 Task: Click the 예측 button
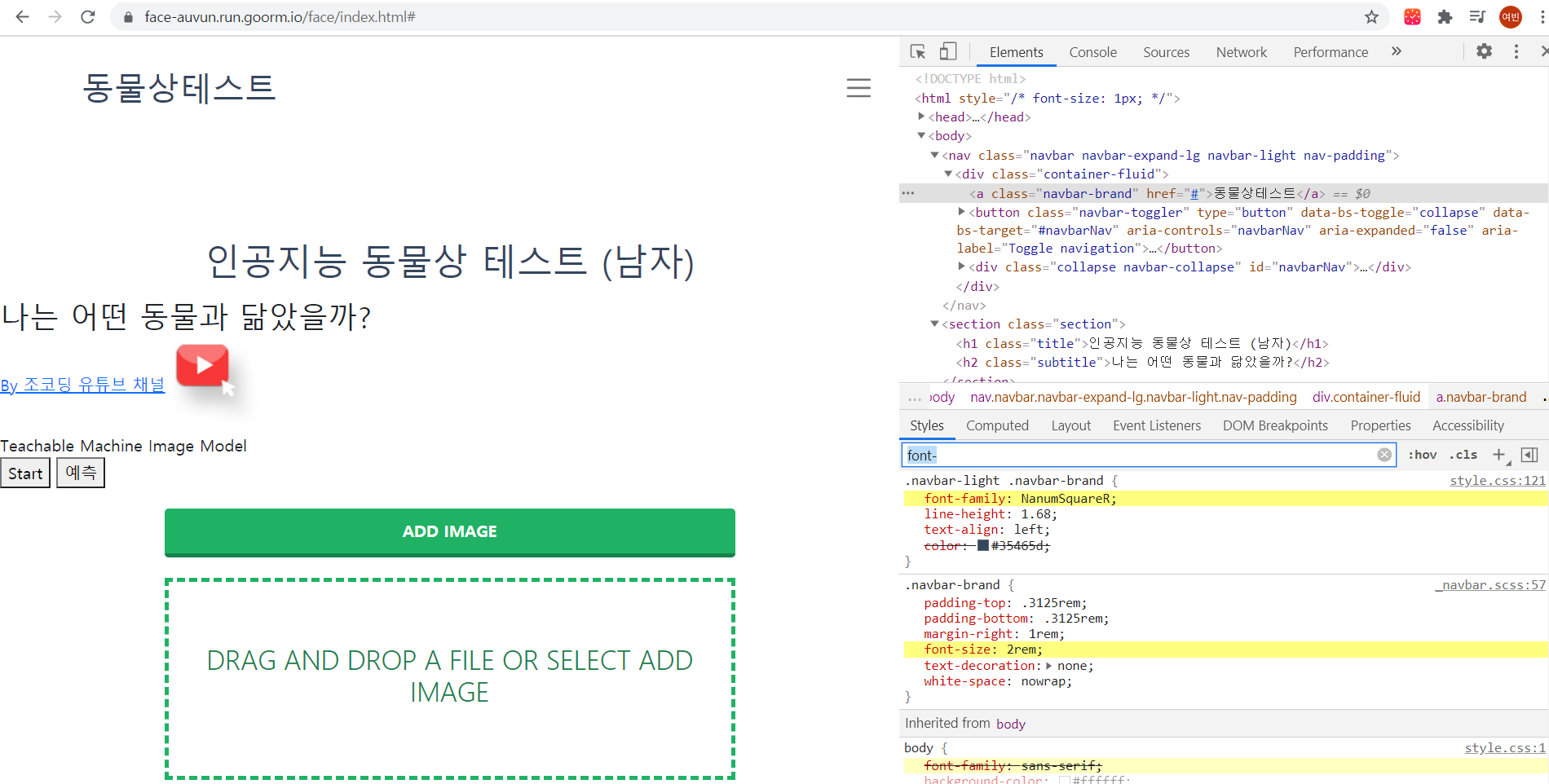pyautogui.click(x=81, y=473)
